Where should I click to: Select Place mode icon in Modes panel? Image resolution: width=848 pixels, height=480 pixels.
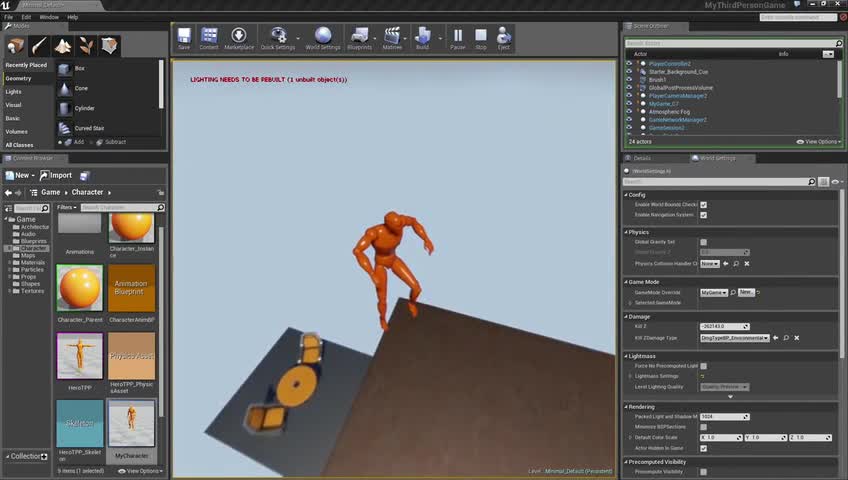[x=16, y=46]
